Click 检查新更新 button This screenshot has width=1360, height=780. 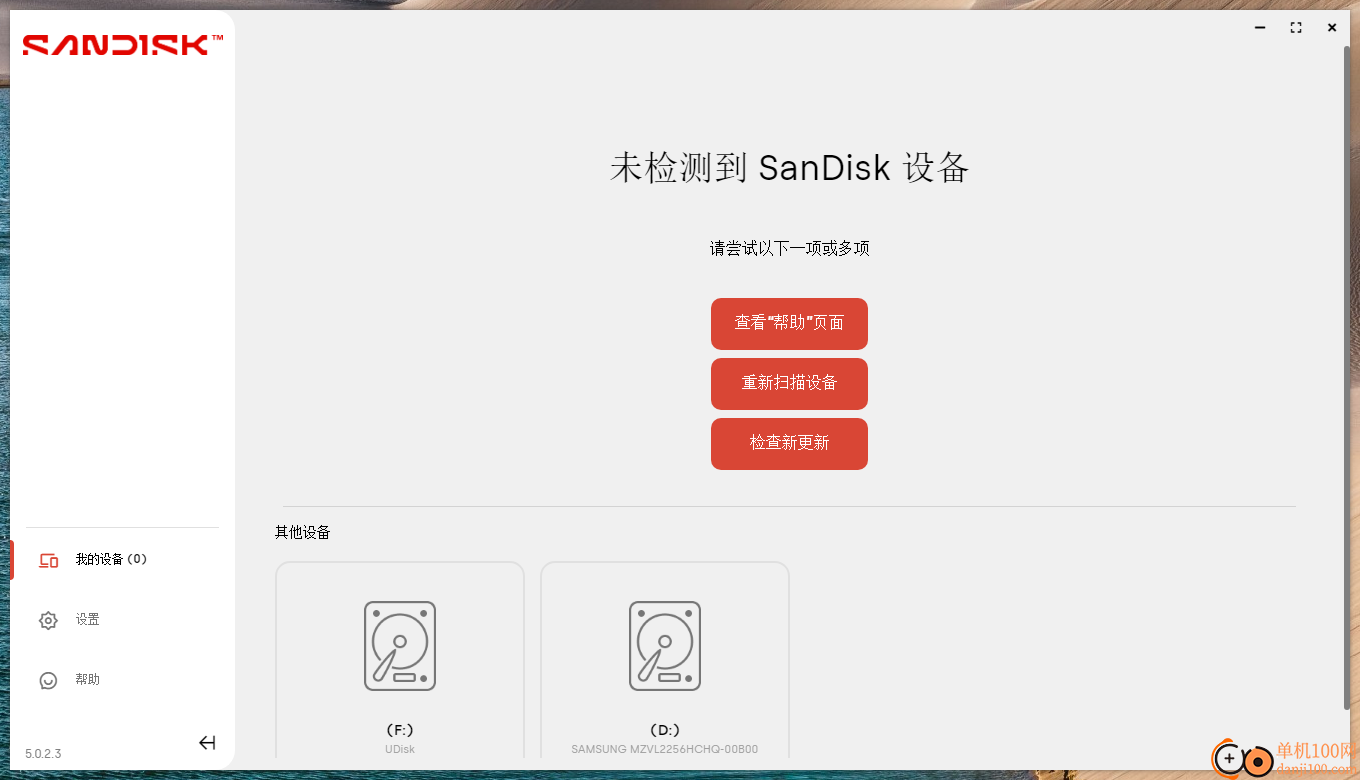click(x=789, y=443)
